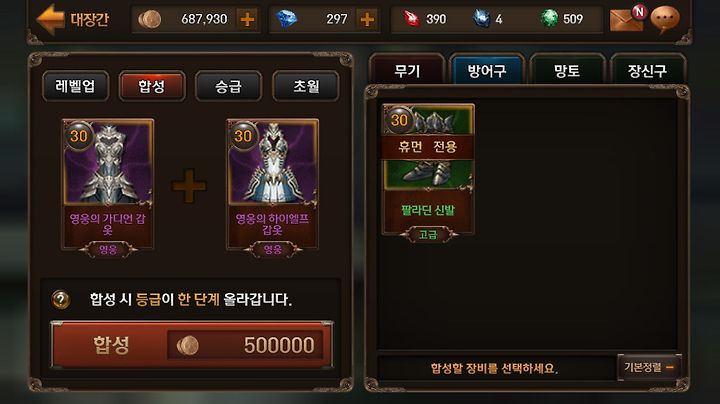
Task: Open the 장신구 category tab
Action: click(x=647, y=70)
